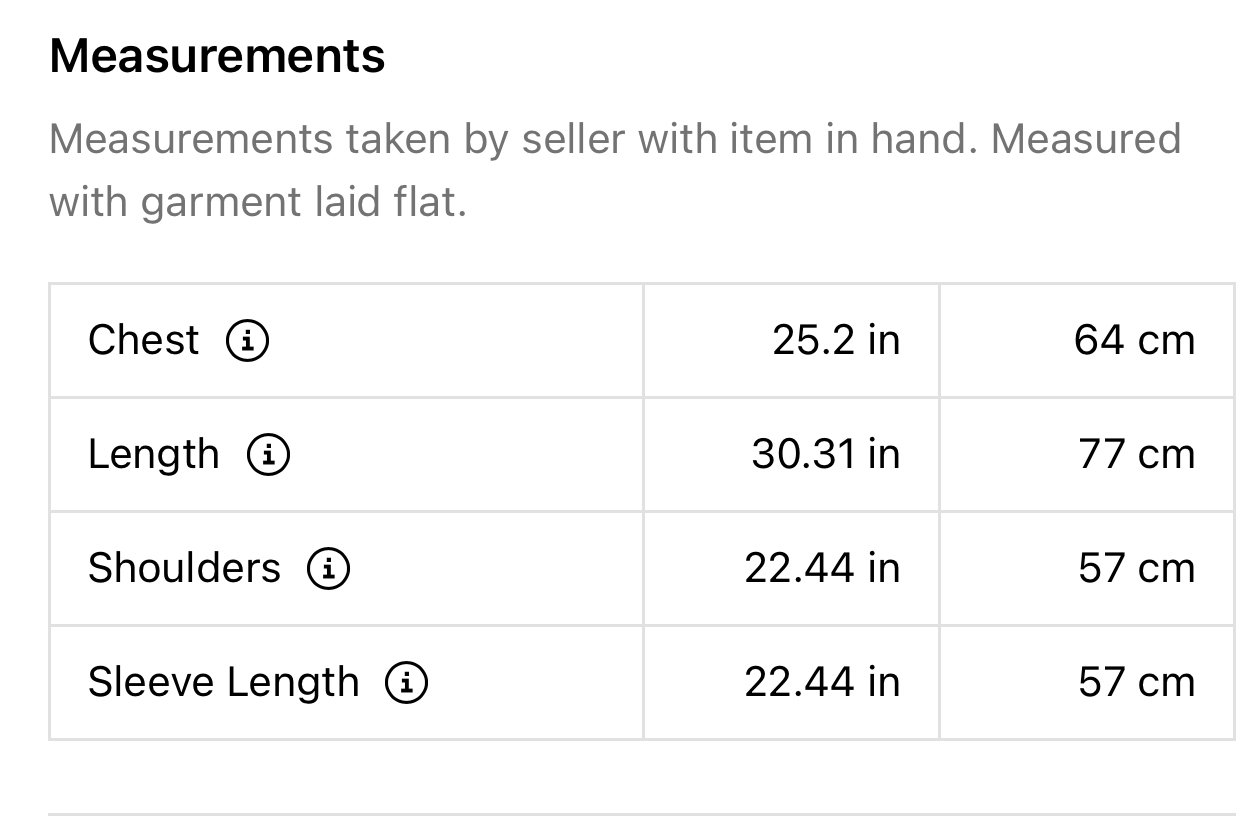
Task: Tap the info icon beside Shoulders
Action: [328, 569]
